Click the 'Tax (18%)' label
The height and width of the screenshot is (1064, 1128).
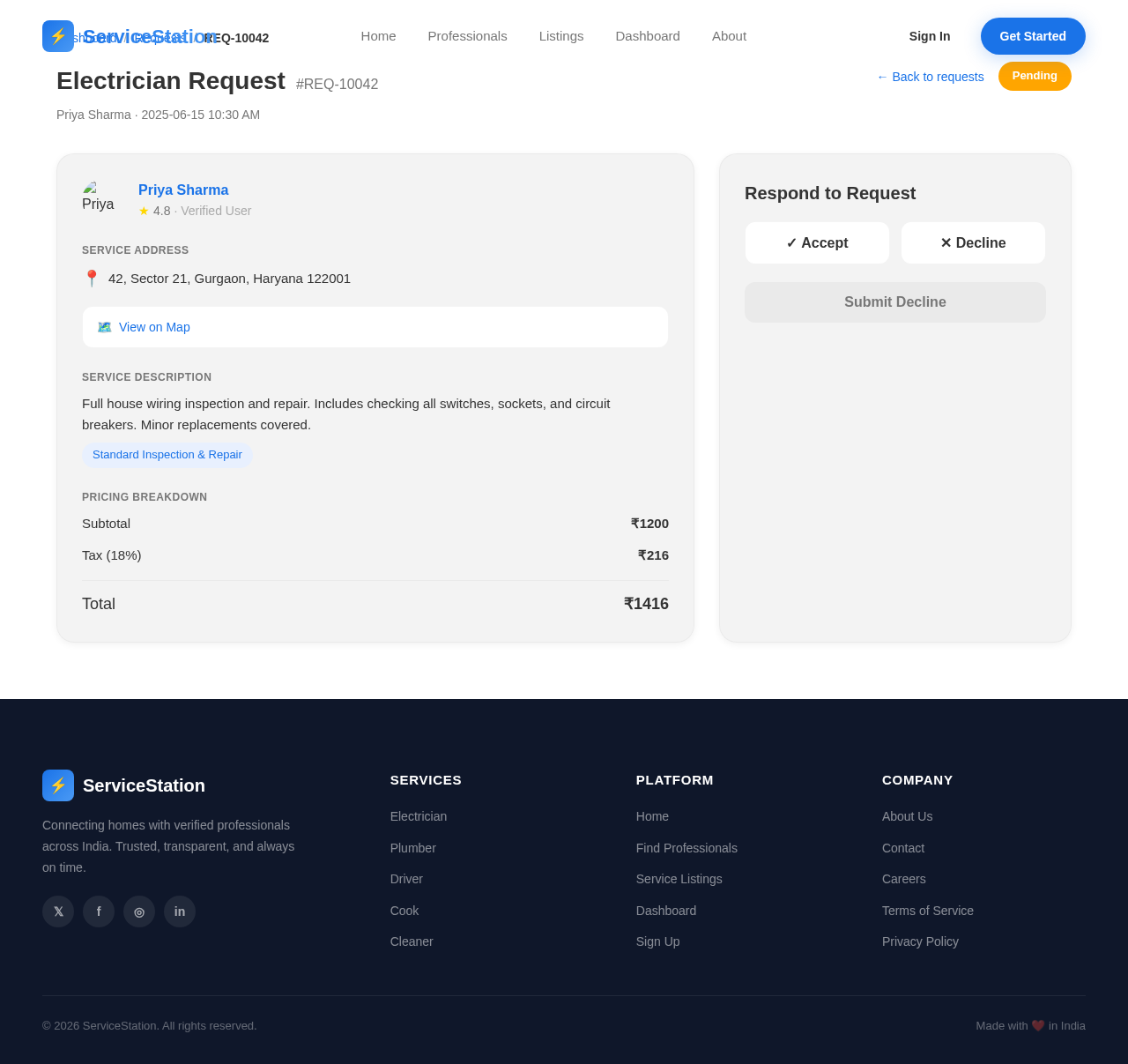click(112, 555)
